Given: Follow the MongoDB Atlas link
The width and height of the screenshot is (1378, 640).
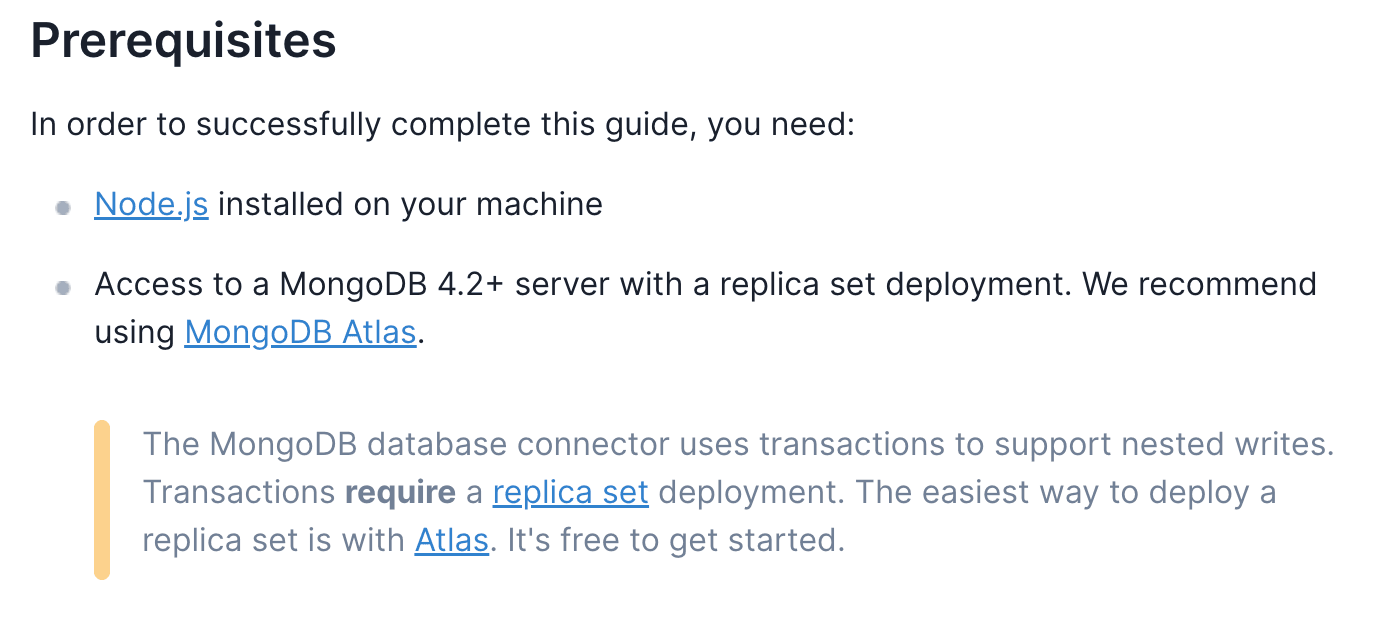Looking at the screenshot, I should (300, 332).
